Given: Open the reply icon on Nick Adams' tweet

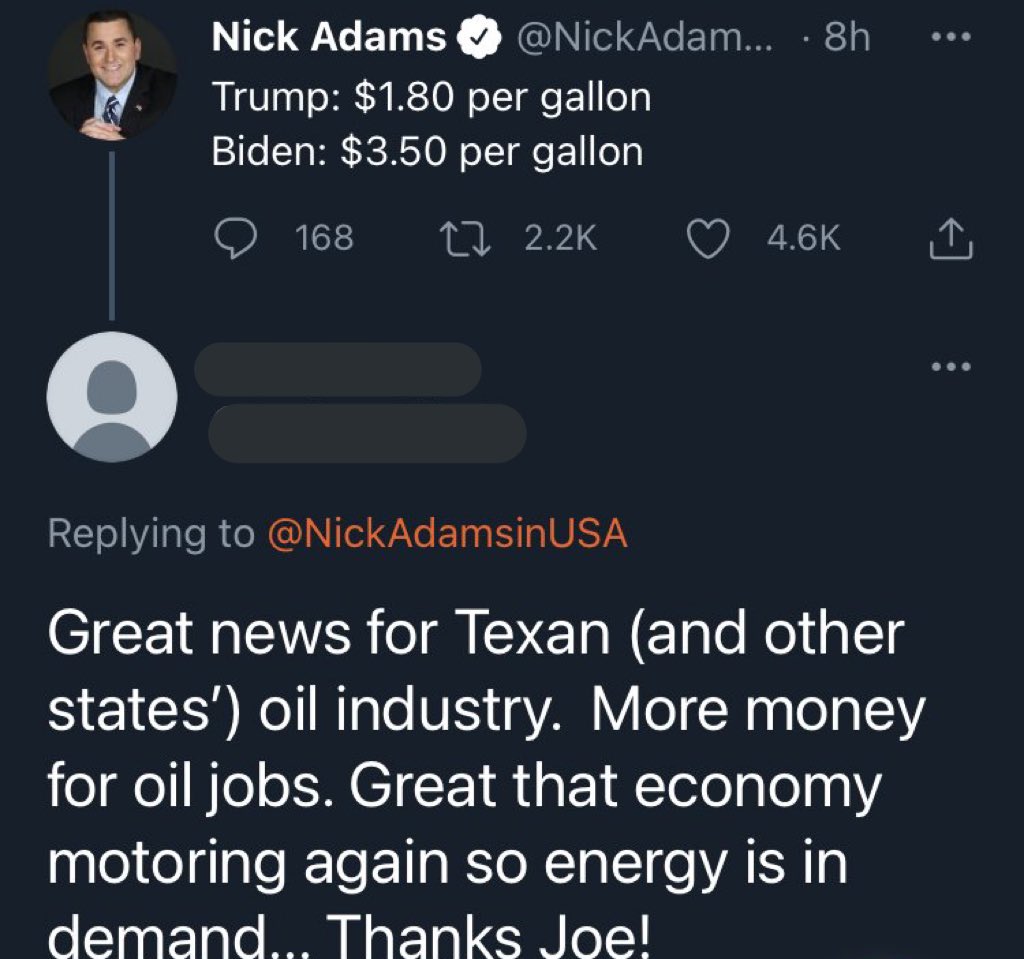Looking at the screenshot, I should (x=236, y=238).
